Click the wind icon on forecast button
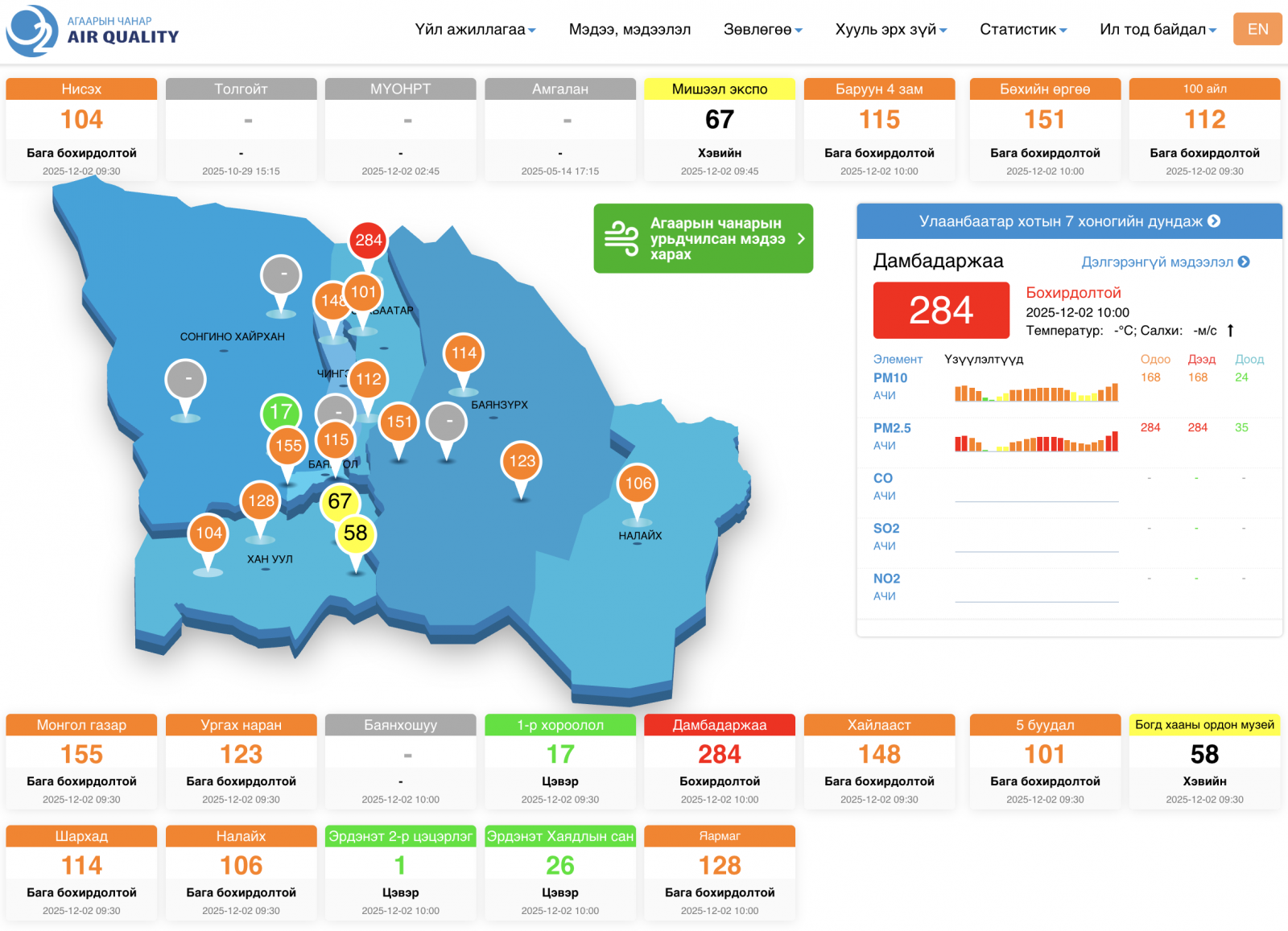The image size is (1288, 931). [621, 239]
